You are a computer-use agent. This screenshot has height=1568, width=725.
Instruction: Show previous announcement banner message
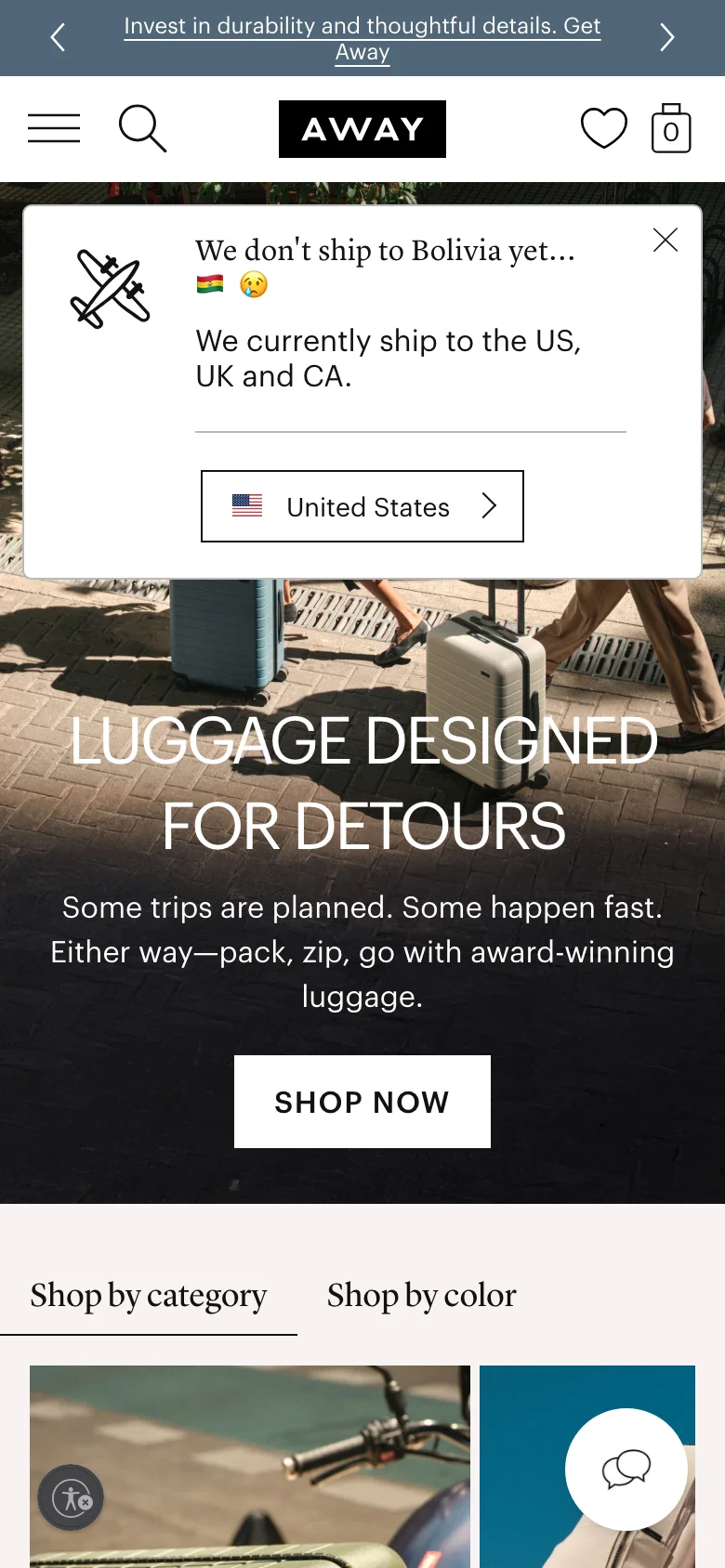(58, 37)
